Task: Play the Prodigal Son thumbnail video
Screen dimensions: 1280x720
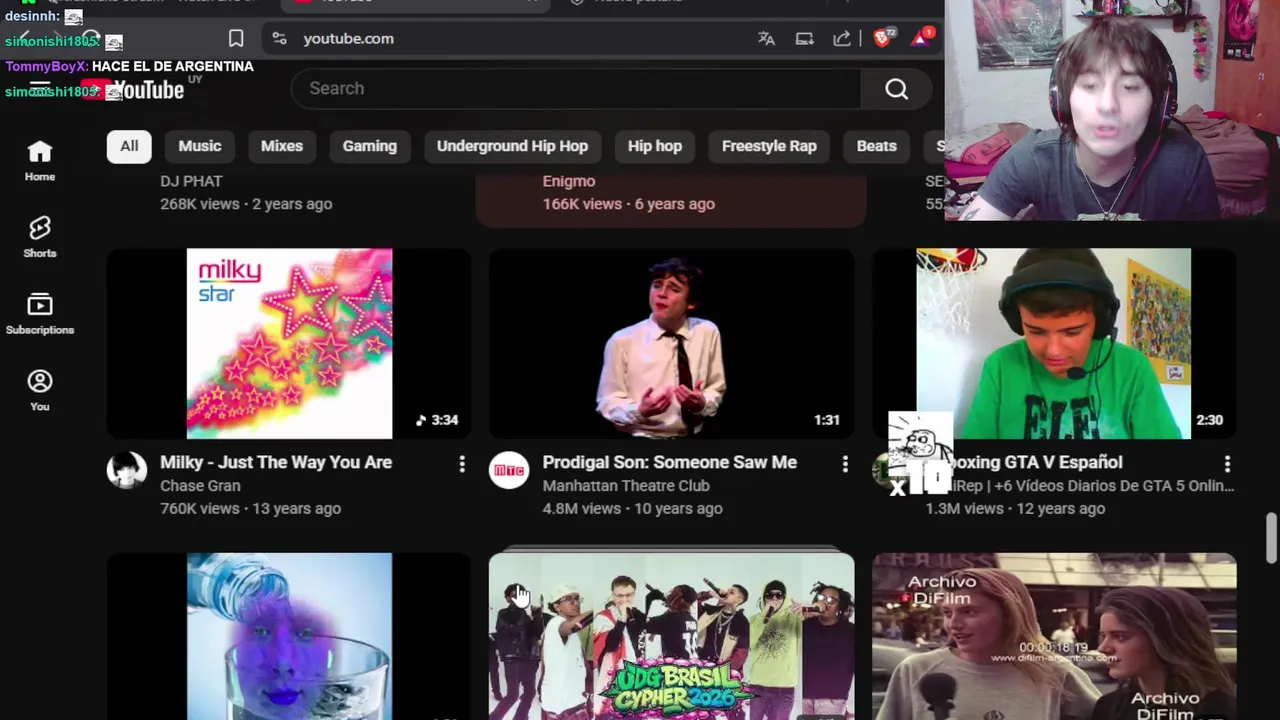Action: tap(671, 344)
